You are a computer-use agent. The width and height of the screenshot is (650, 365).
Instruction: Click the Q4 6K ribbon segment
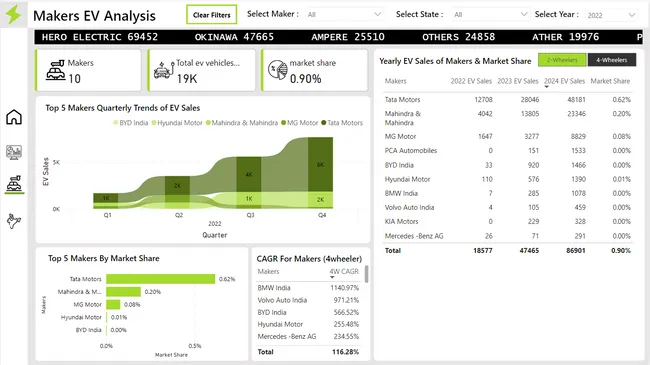coord(320,164)
